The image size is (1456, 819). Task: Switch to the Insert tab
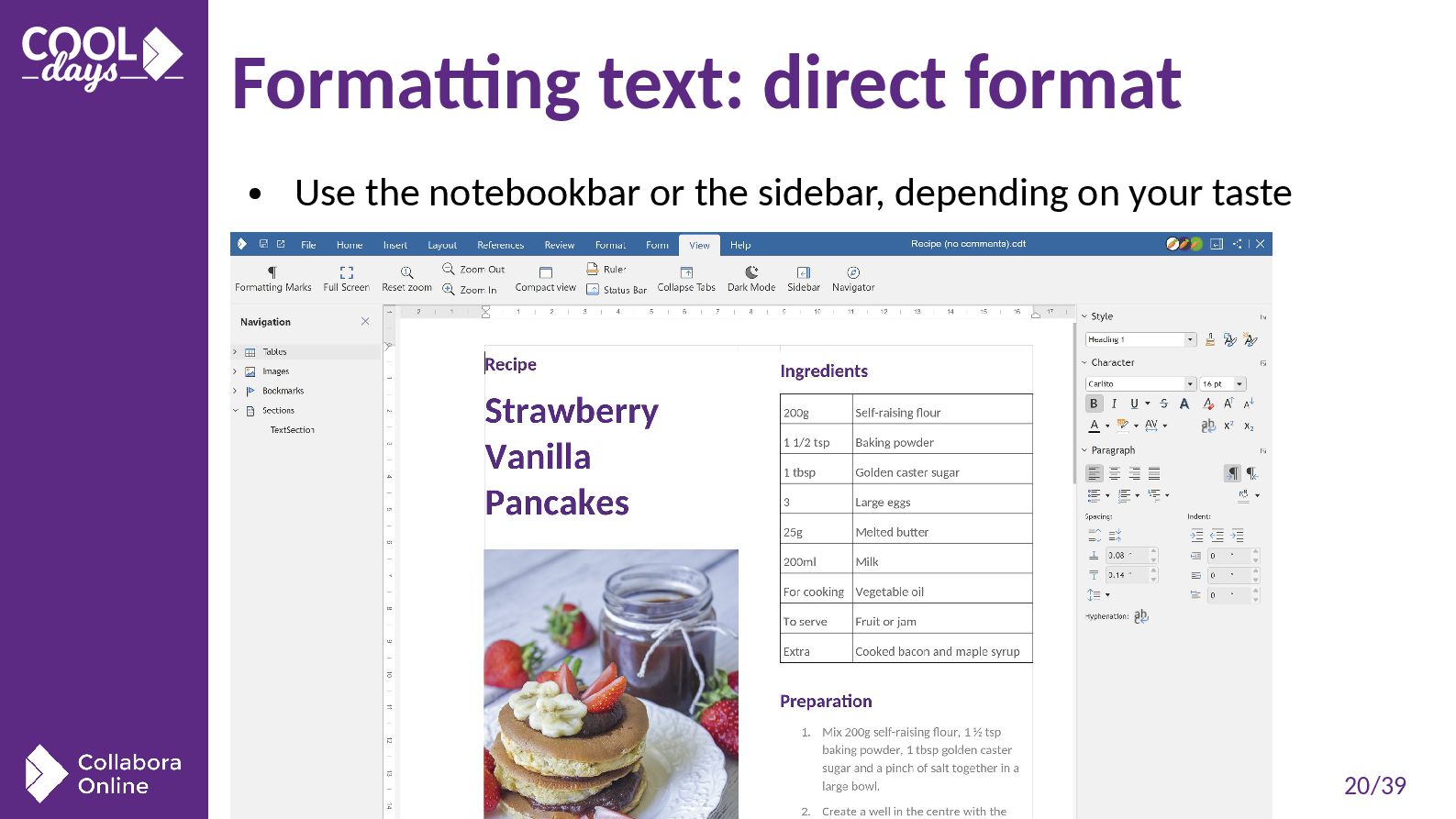(395, 245)
